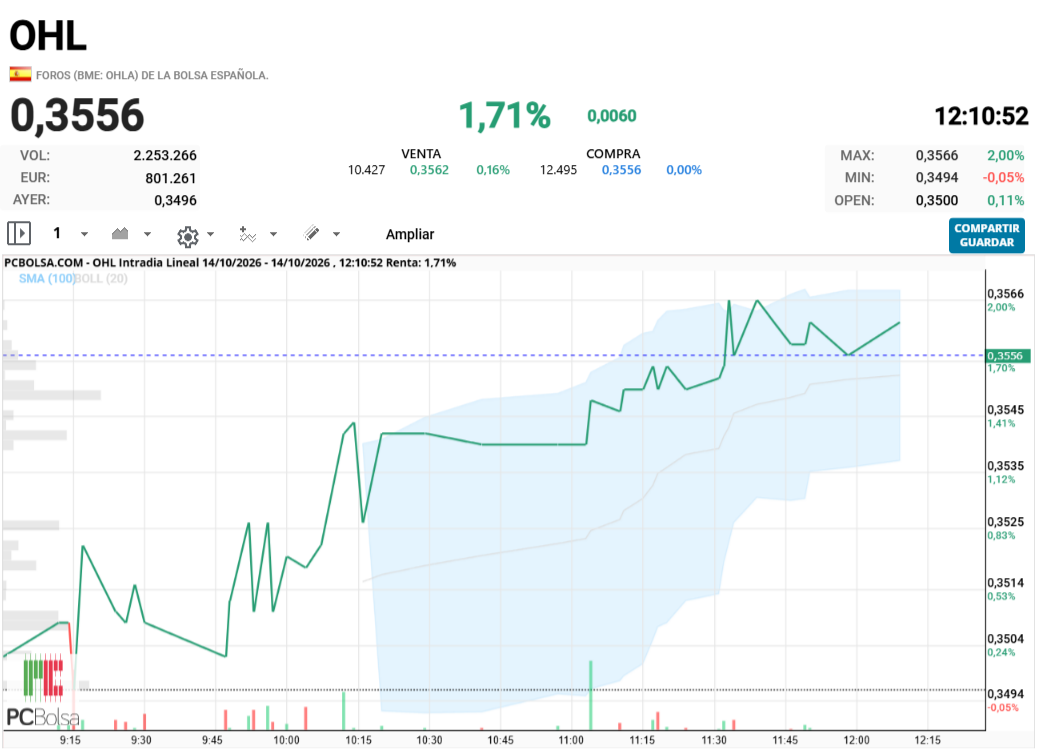1037x749 pixels.
Task: Click the EUR value 801.261
Action: point(171,178)
